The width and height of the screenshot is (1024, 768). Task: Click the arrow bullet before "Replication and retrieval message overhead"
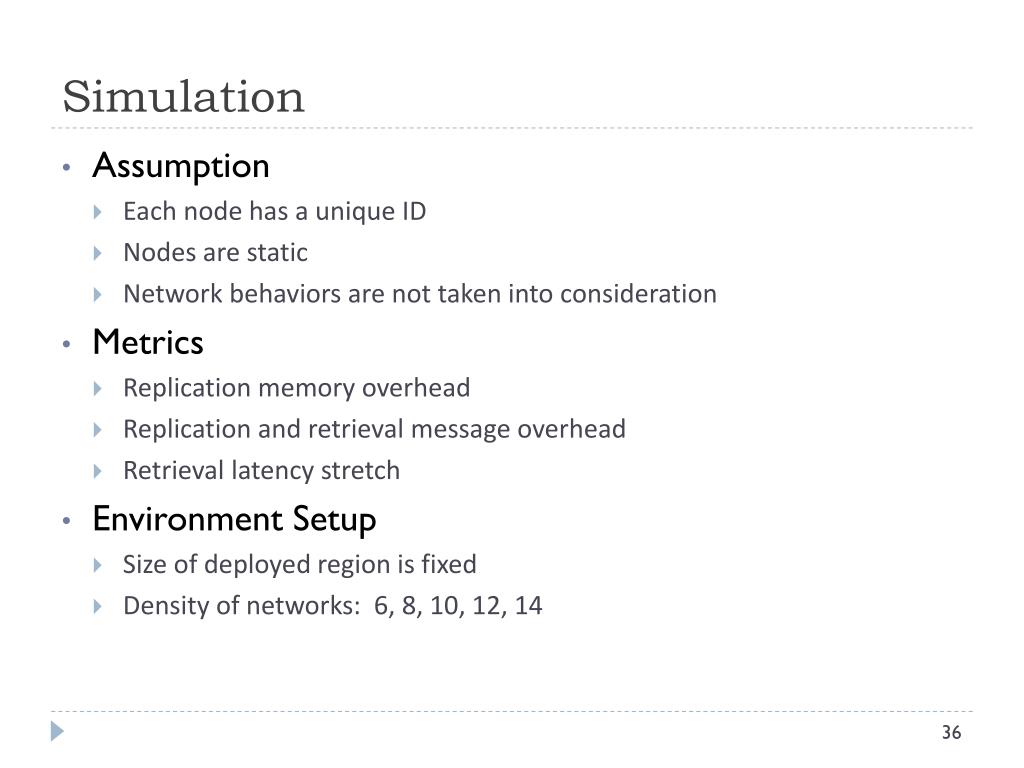point(98,430)
